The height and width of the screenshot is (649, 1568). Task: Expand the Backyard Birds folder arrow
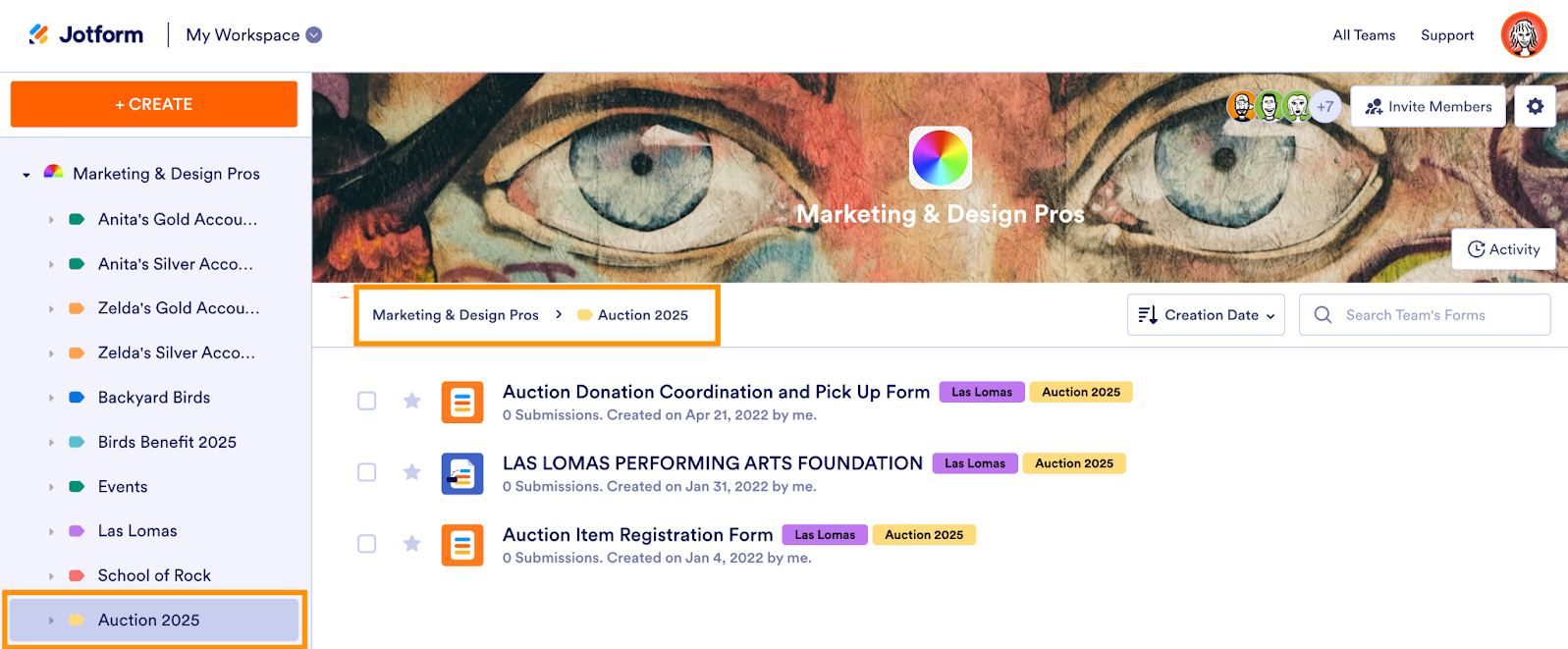pyautogui.click(x=51, y=398)
